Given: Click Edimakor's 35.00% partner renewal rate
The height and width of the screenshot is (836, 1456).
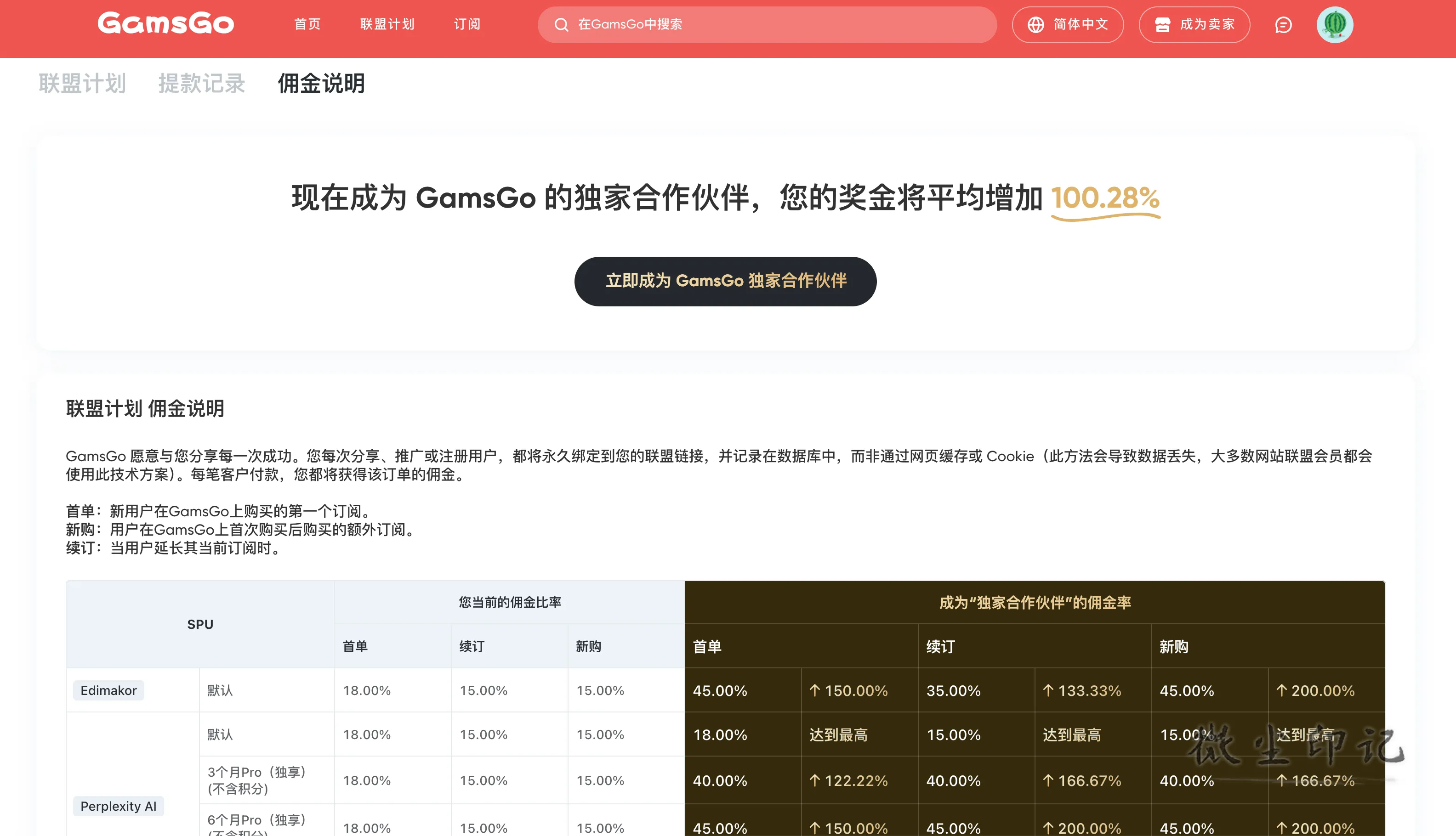Looking at the screenshot, I should (x=954, y=691).
